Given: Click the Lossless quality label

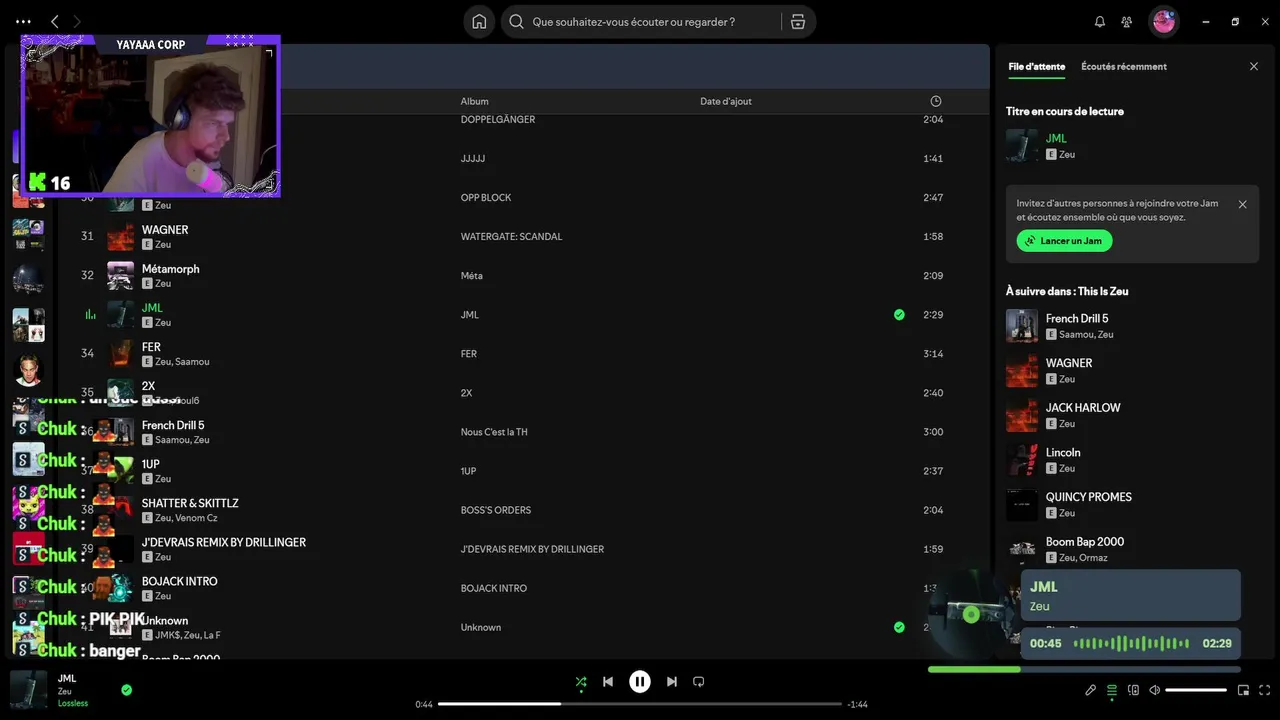Looking at the screenshot, I should click(73, 704).
